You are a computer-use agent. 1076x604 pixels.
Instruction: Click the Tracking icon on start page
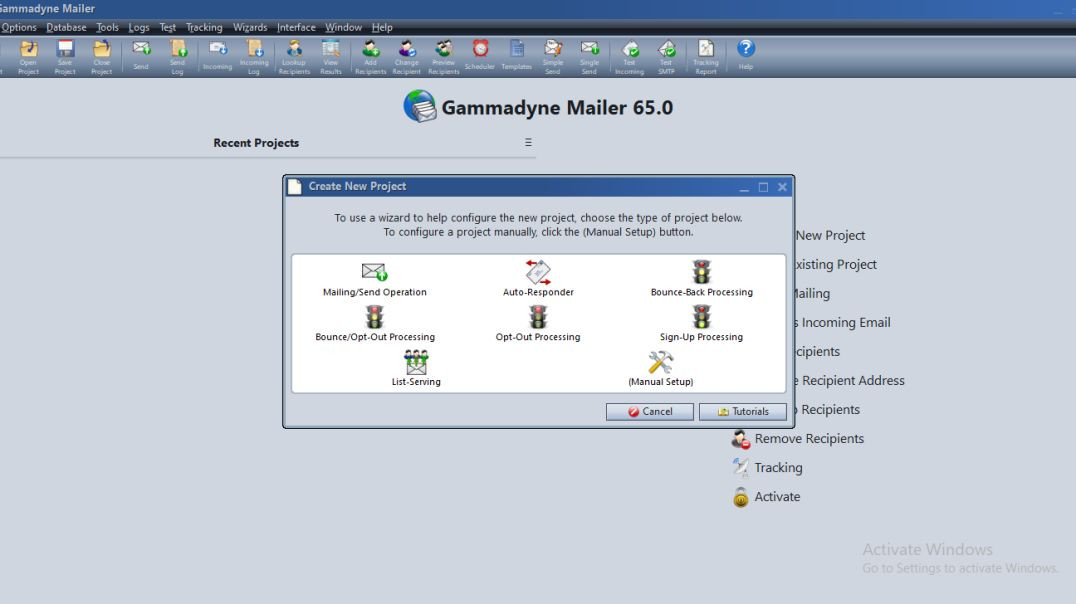point(740,467)
